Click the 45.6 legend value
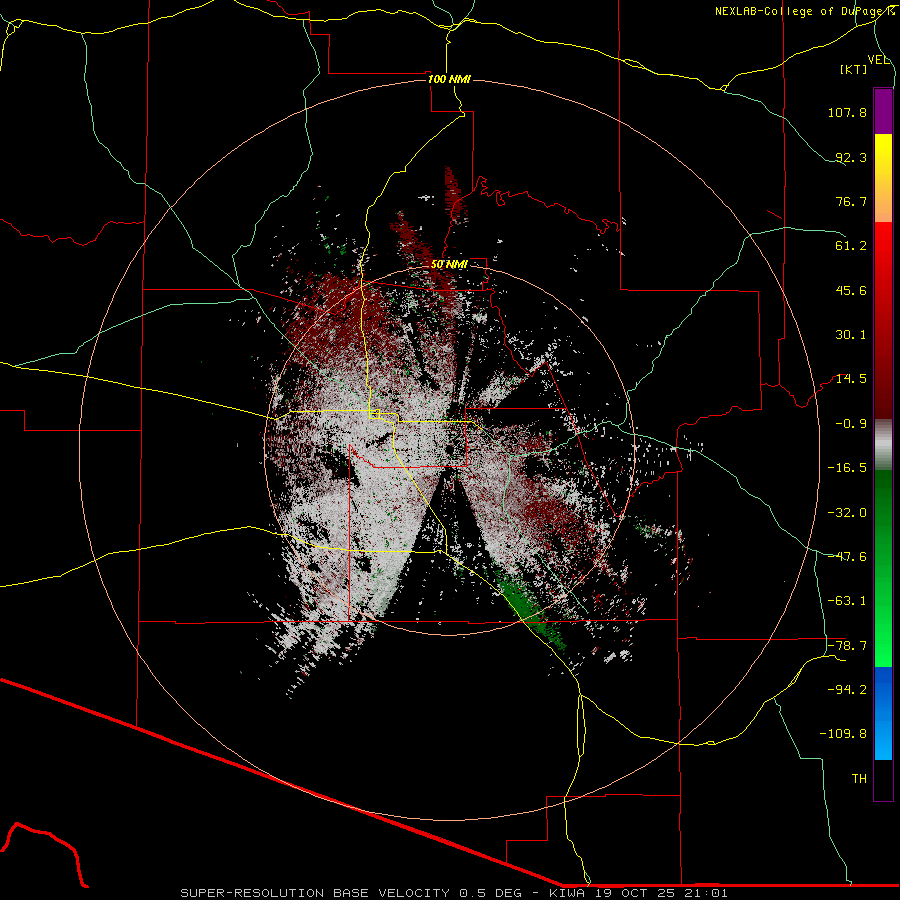 pos(851,290)
